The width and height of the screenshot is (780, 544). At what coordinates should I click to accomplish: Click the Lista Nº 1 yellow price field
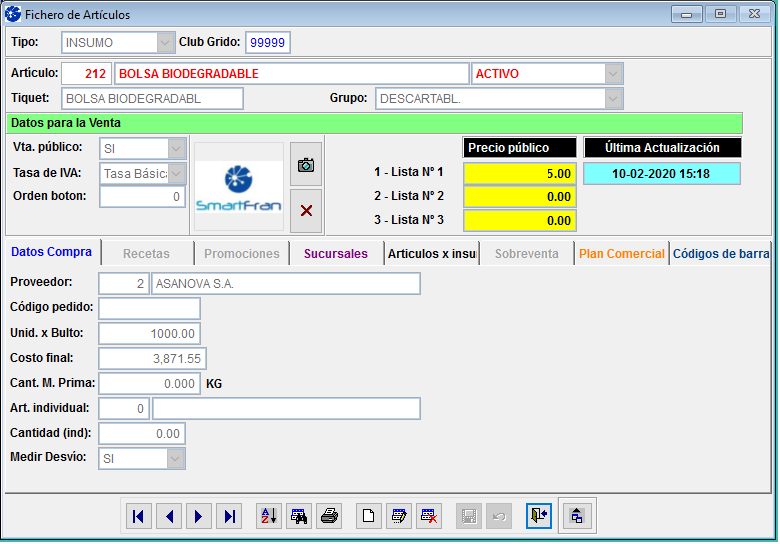[x=519, y=173]
